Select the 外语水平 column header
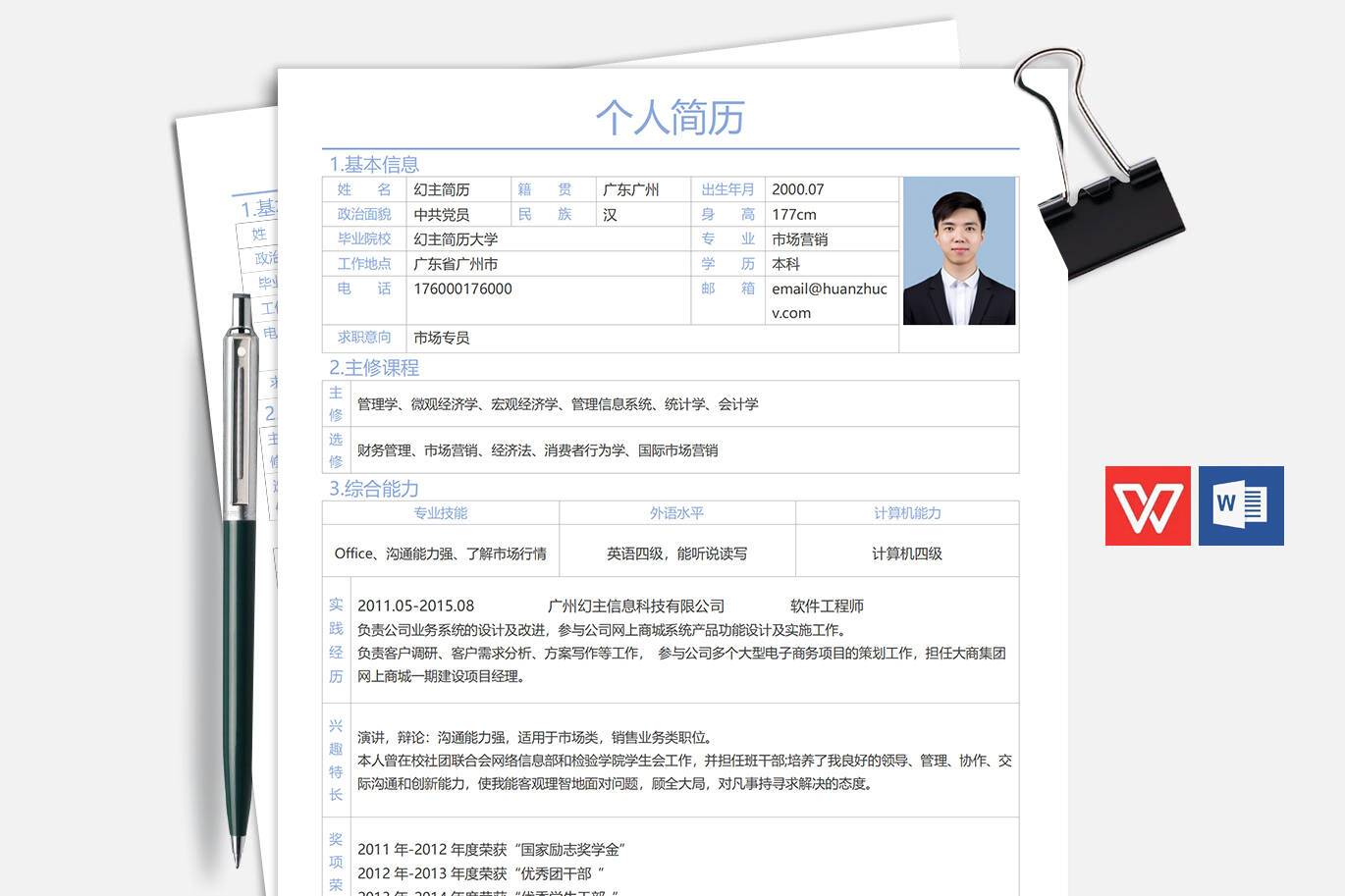The image size is (1345, 896). 676,513
